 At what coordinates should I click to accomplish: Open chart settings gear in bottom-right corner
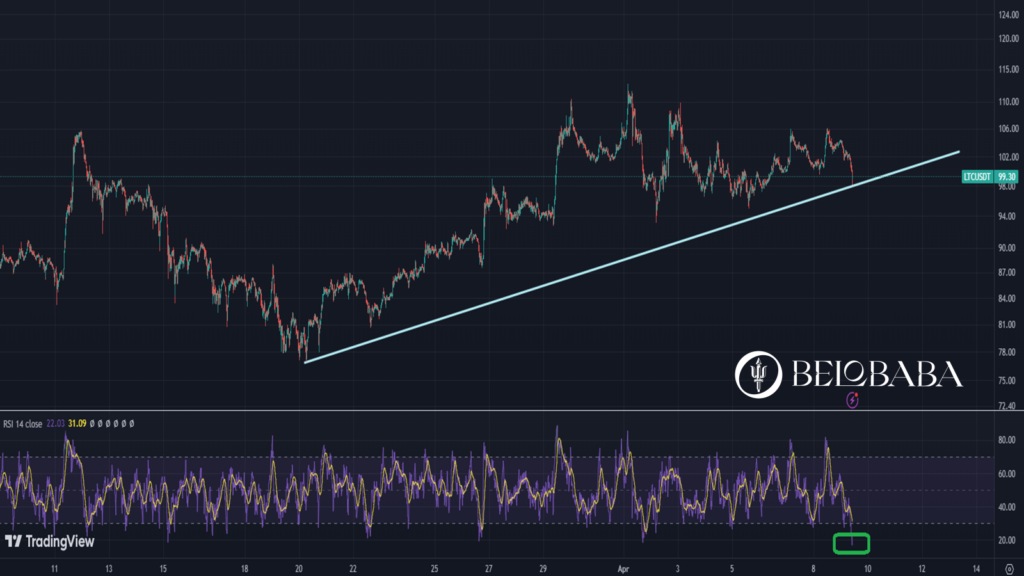[x=1008, y=565]
